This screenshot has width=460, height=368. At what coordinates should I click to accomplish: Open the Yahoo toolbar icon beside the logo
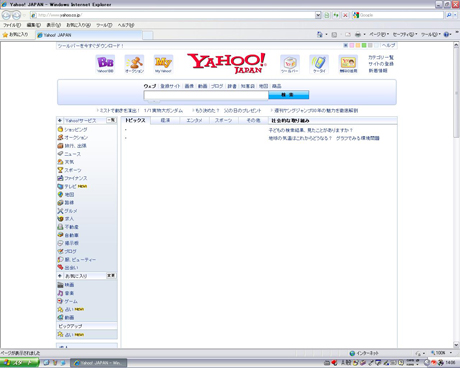(x=290, y=64)
